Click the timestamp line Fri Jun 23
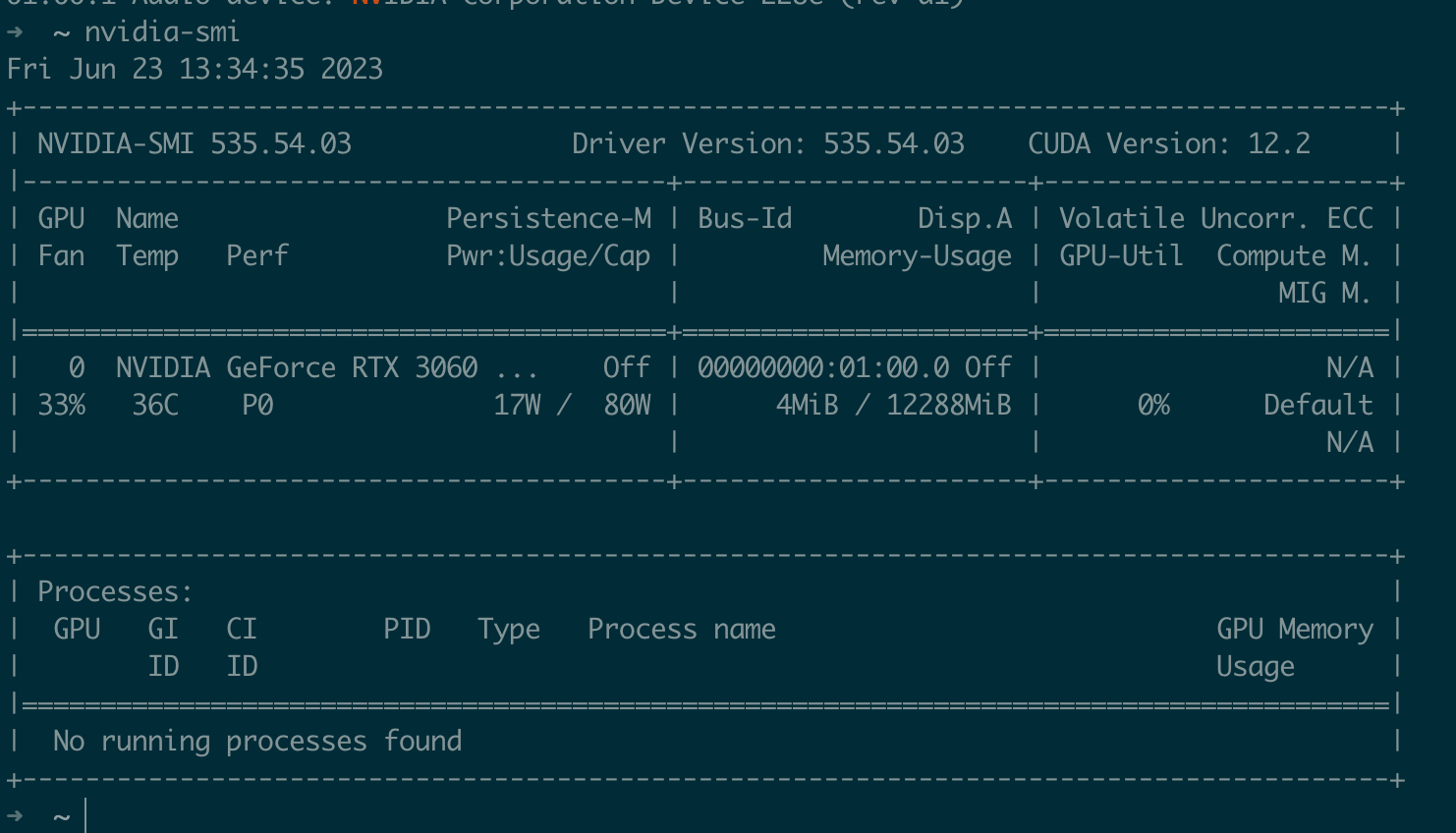 (195, 70)
